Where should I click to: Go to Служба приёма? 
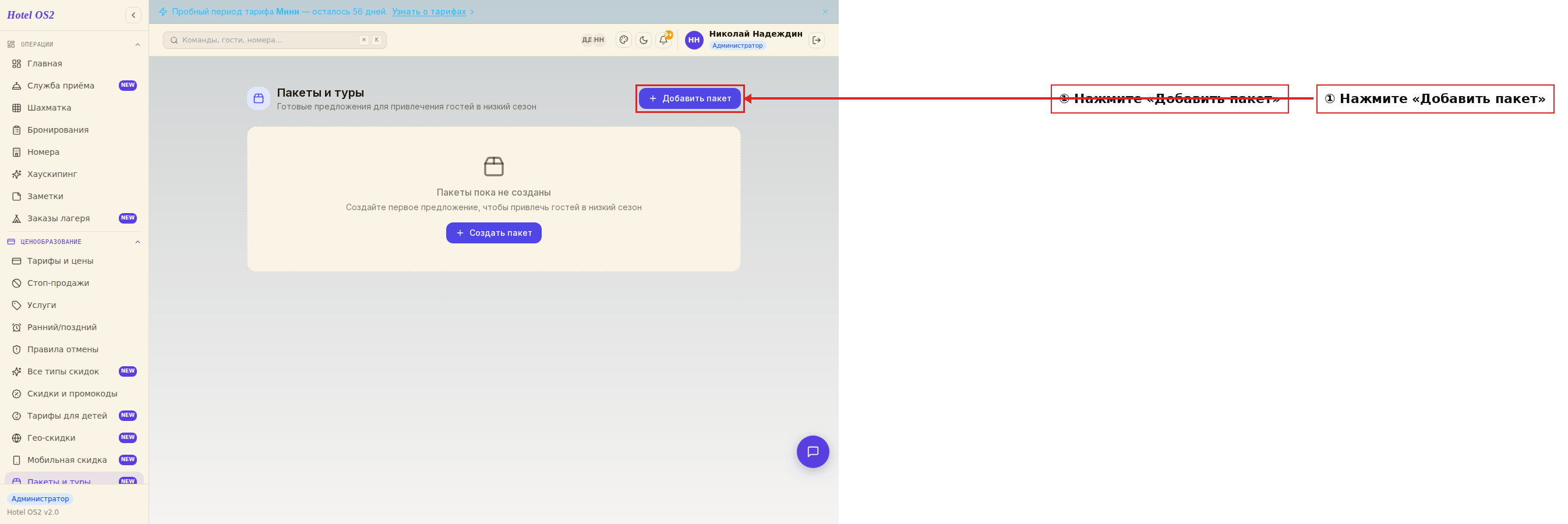click(73, 86)
